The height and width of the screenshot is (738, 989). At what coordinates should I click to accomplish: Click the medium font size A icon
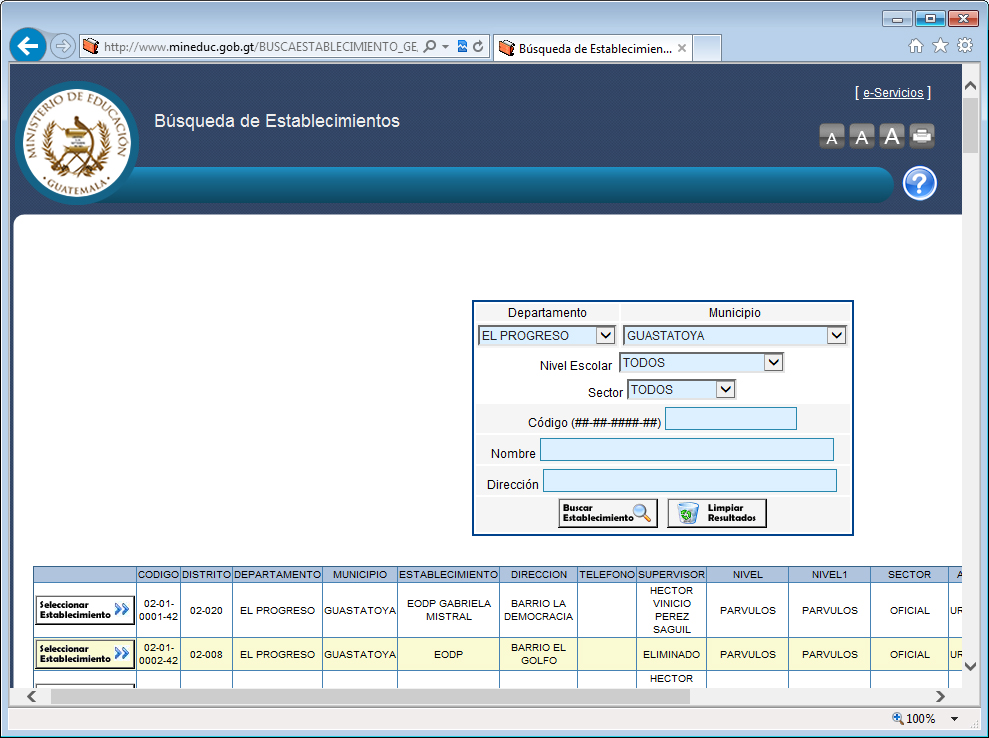pyautogui.click(x=862, y=137)
